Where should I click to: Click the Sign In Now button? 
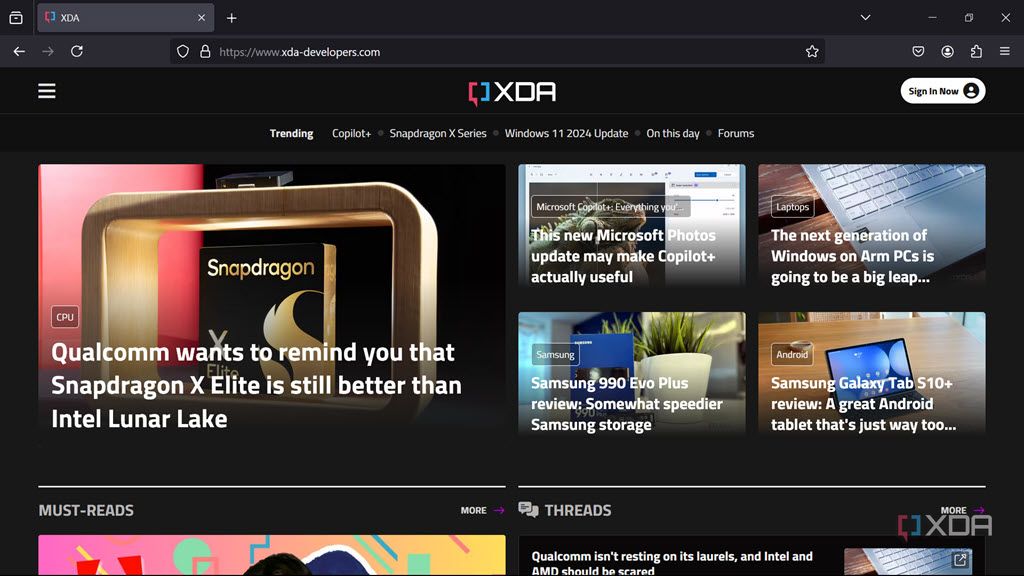point(942,91)
